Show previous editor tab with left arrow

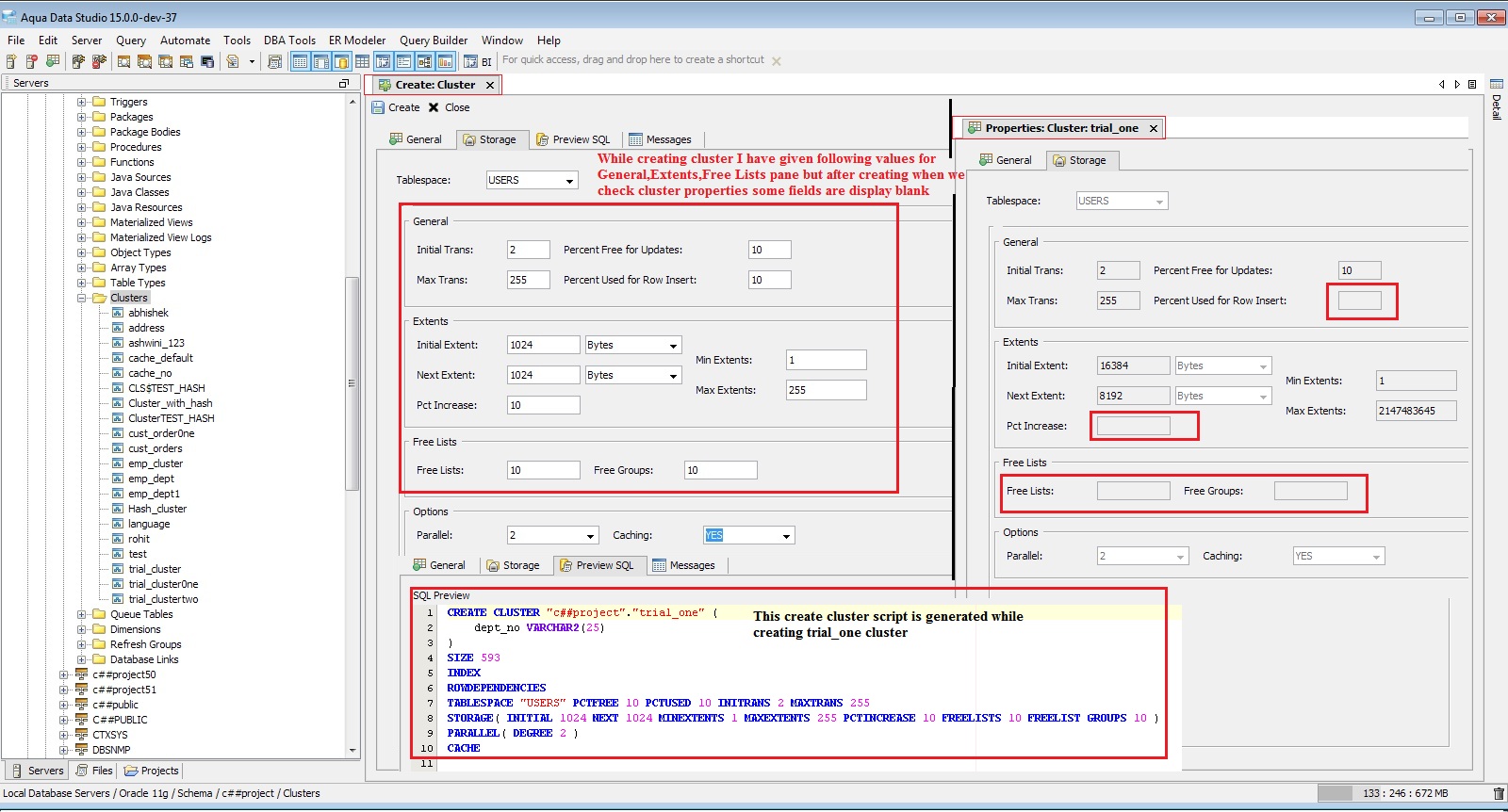[1442, 85]
